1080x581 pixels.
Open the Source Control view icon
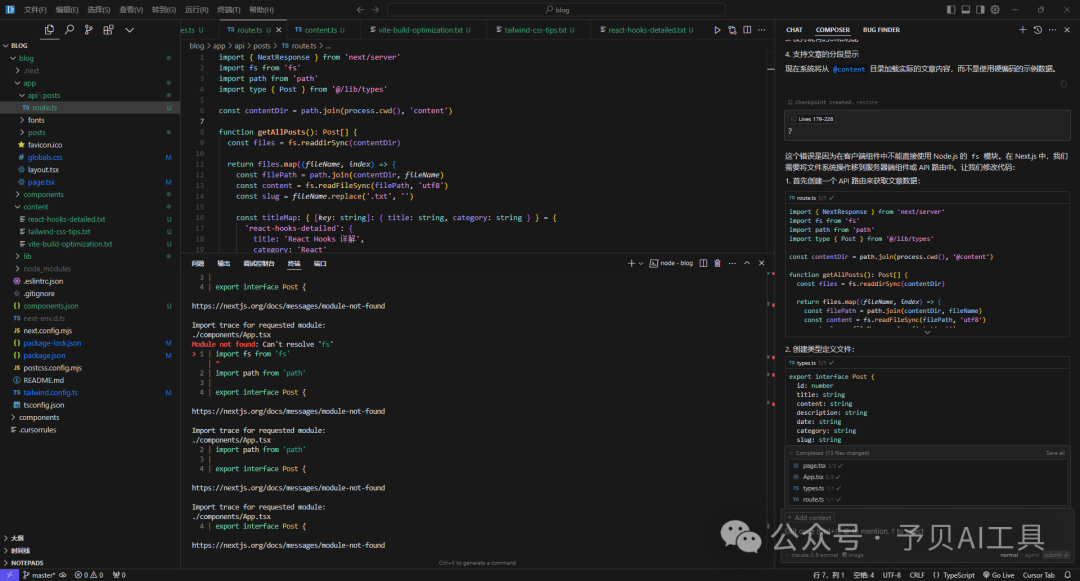88,30
